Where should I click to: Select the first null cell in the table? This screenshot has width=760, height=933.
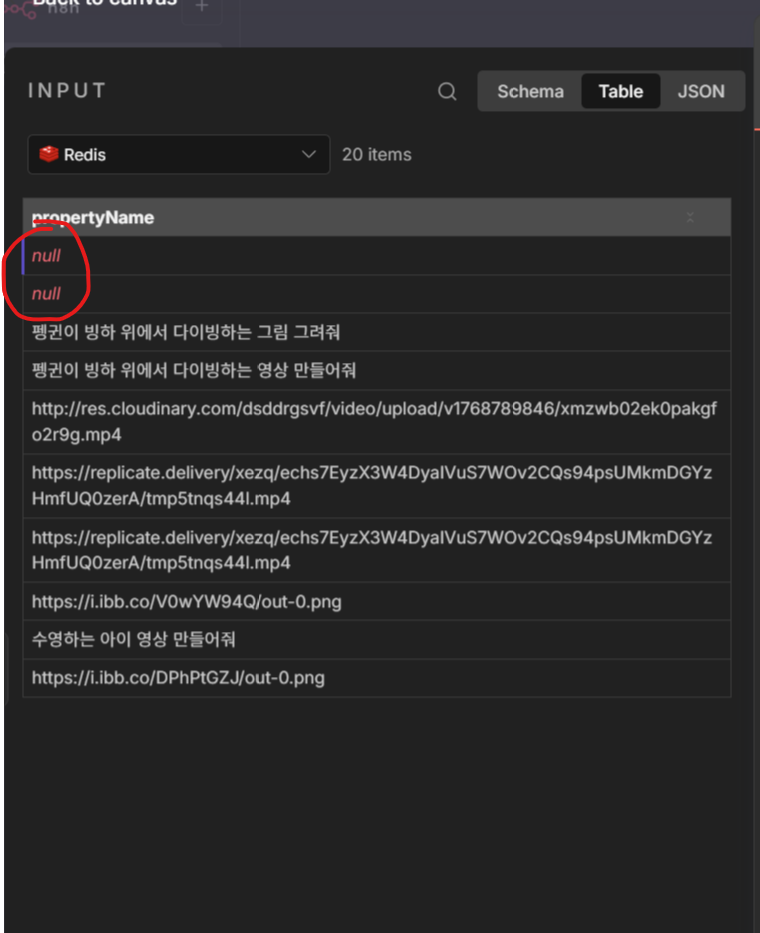click(x=377, y=256)
